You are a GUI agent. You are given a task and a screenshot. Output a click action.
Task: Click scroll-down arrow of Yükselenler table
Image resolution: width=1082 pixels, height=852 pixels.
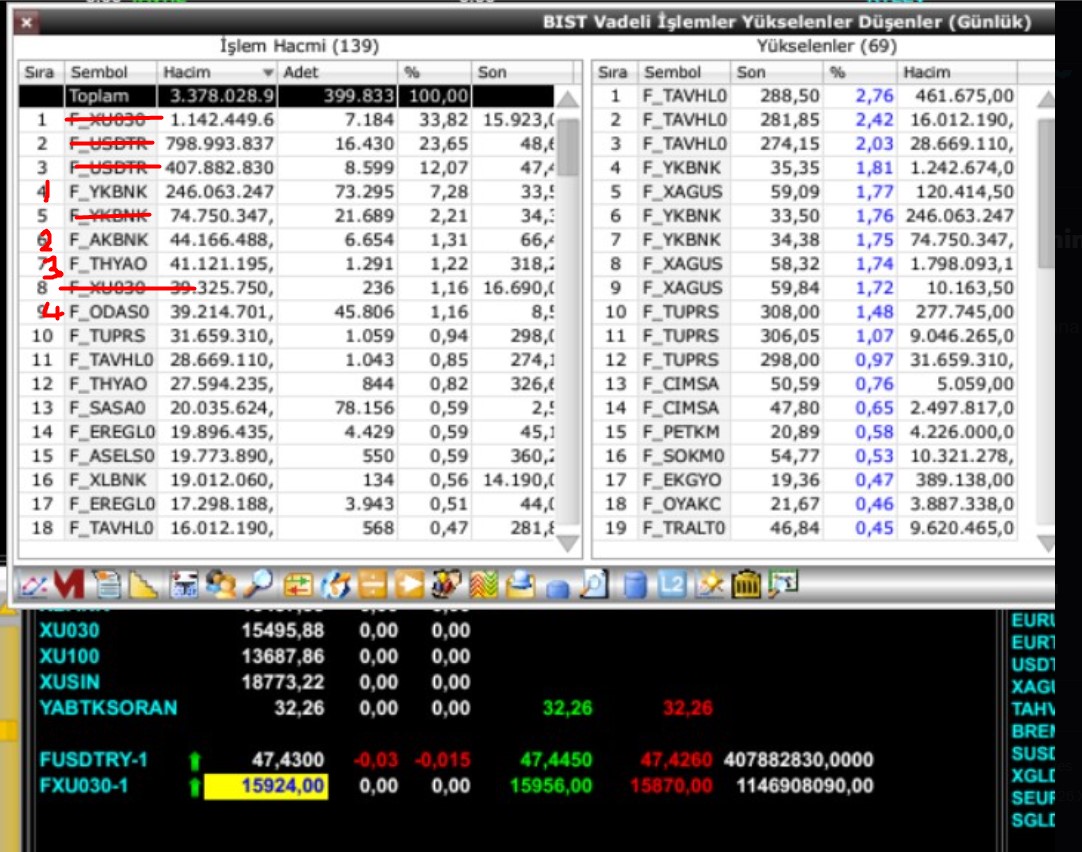[1046, 544]
